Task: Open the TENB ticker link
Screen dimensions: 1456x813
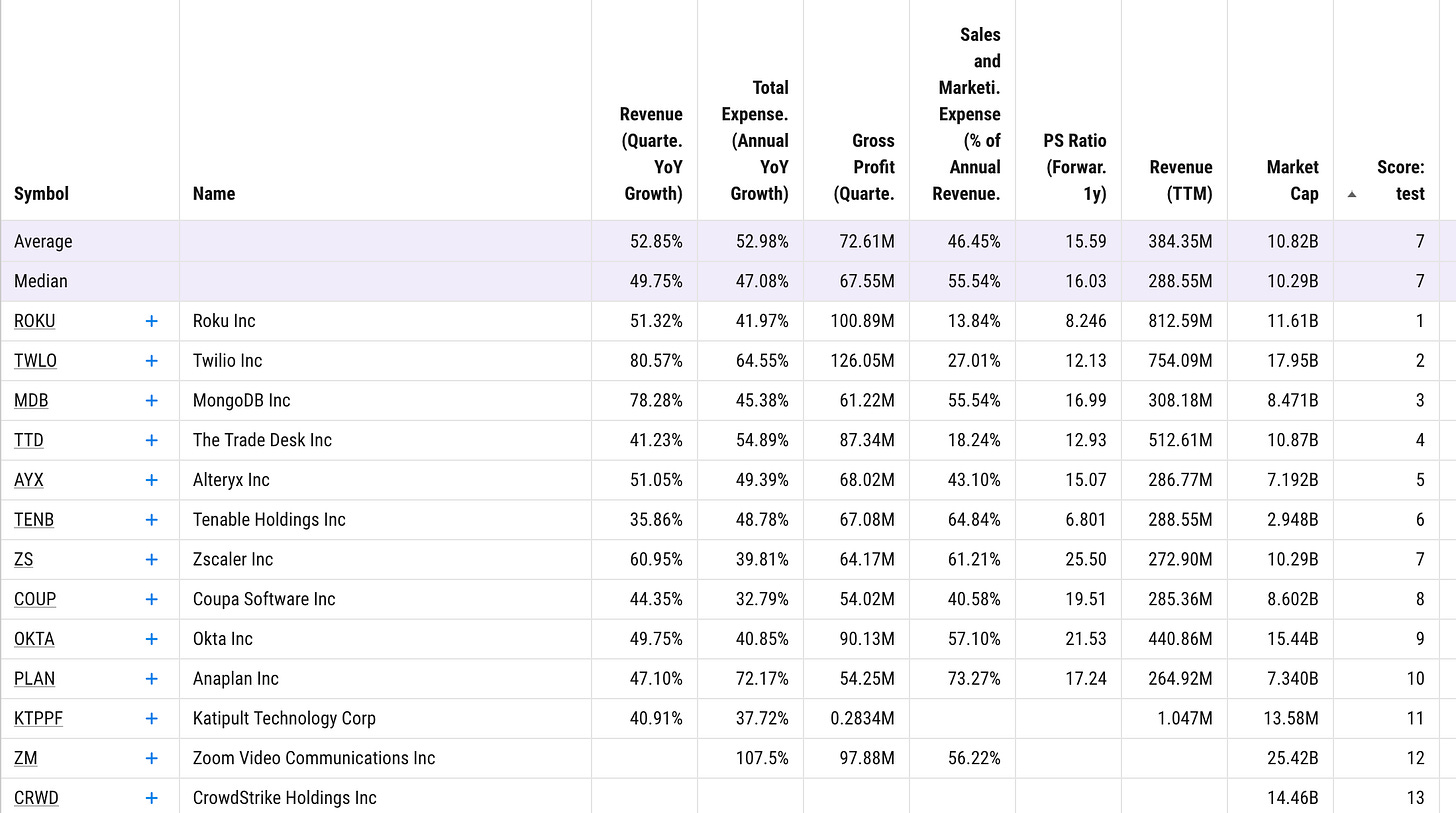Action: (33, 520)
